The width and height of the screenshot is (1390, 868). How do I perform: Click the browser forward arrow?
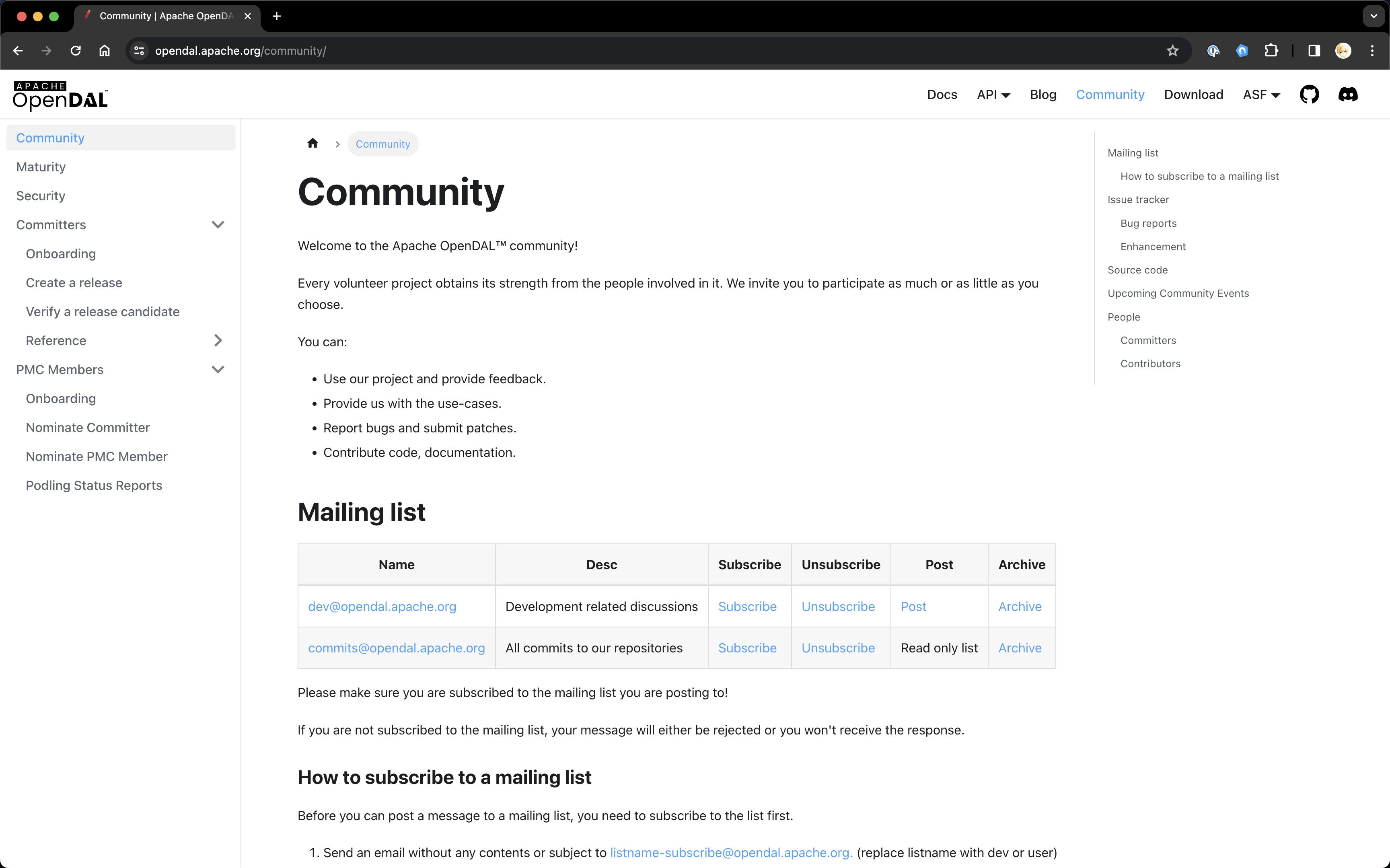(47, 51)
